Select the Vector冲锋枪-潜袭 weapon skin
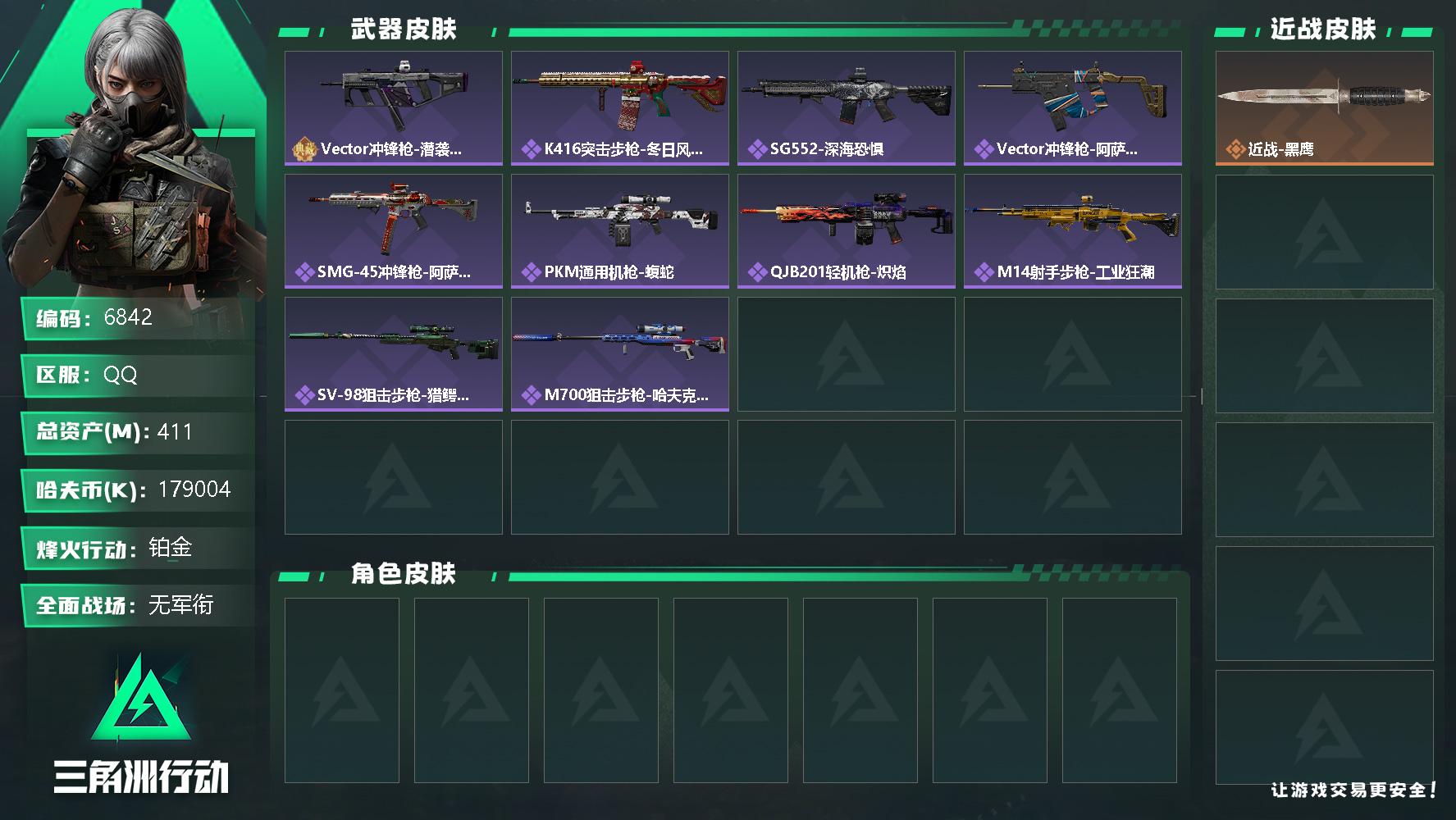Screen dimensions: 1456x820 coord(394,108)
